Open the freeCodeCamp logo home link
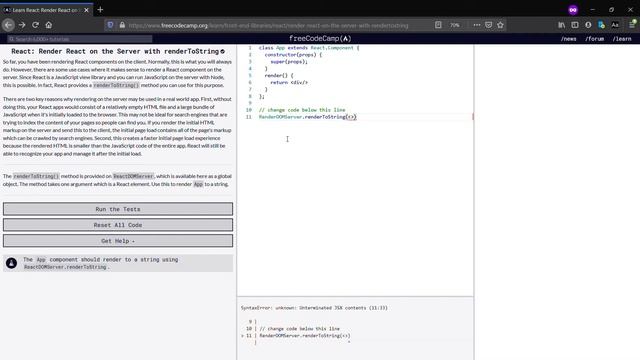Viewport: 640px width, 360px height. click(x=320, y=38)
